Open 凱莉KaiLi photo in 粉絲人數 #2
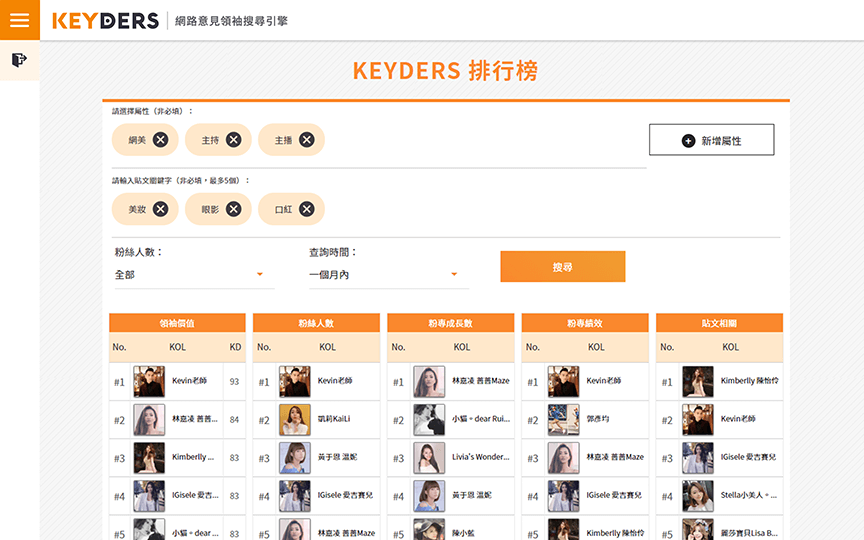864x540 pixels. tap(295, 420)
